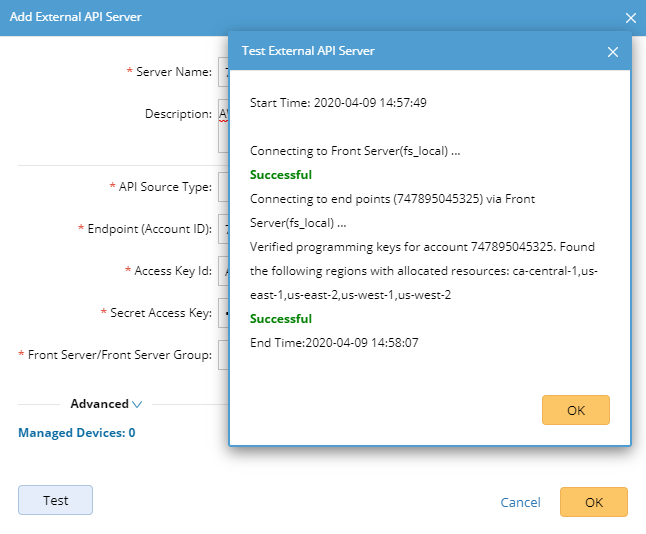646x534 pixels.
Task: Open the Managed Devices: 0 link
Action: (77, 433)
